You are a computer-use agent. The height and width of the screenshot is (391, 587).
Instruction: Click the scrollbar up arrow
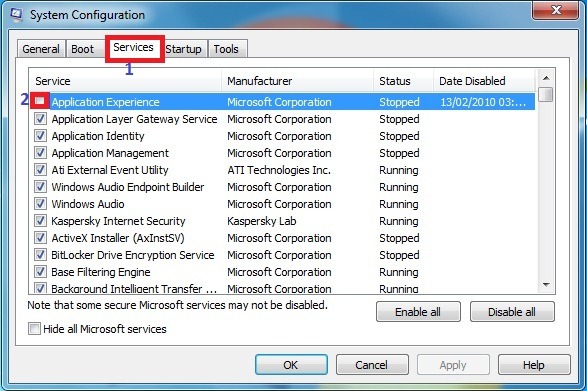click(x=546, y=78)
